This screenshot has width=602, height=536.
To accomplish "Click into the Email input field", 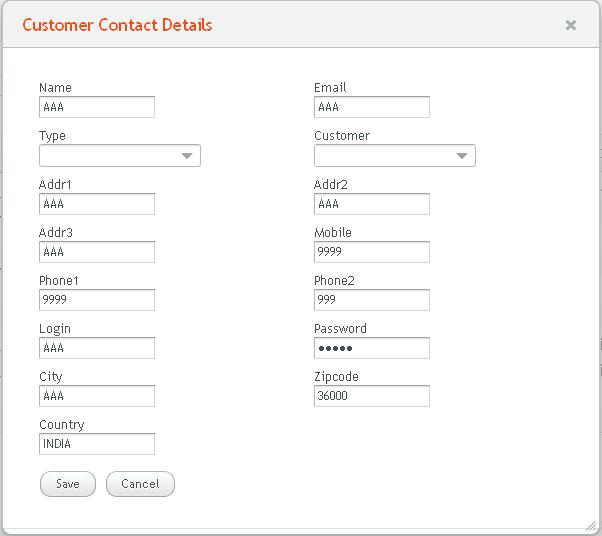I will (372, 107).
